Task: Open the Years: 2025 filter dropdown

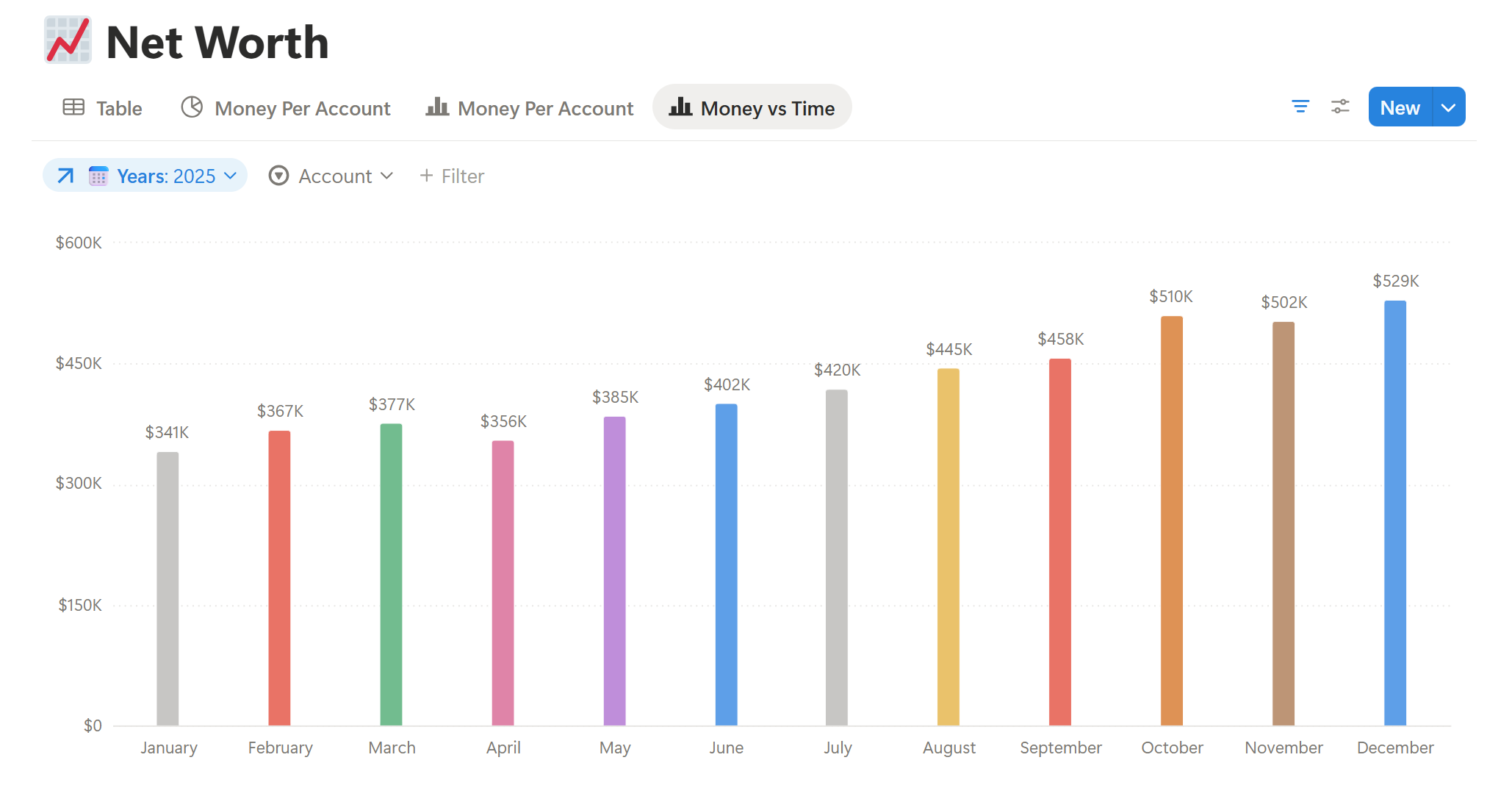Action: click(167, 176)
